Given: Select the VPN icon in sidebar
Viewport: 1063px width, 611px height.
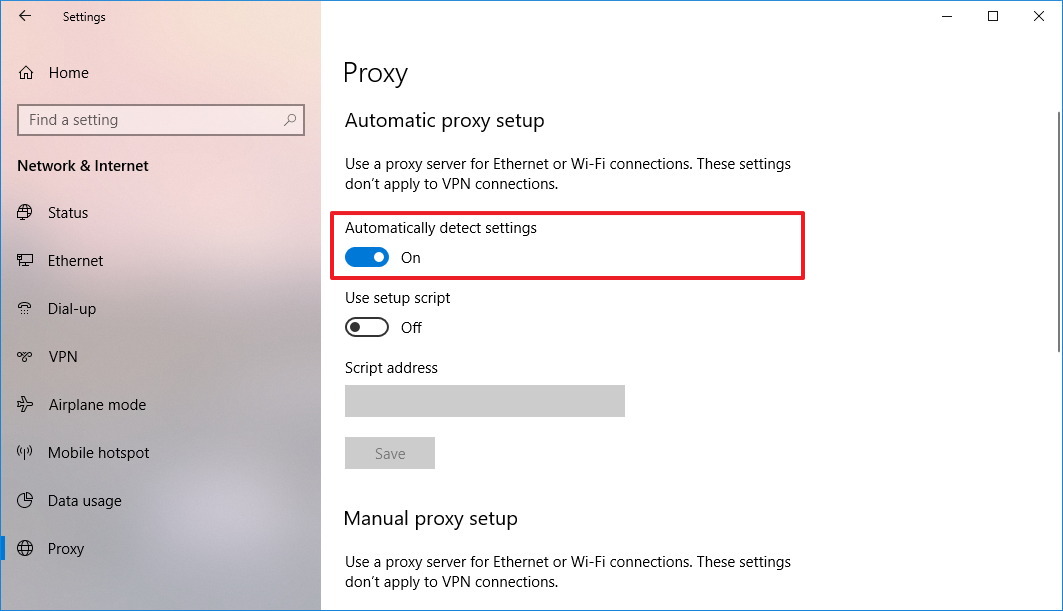Looking at the screenshot, I should [x=24, y=357].
